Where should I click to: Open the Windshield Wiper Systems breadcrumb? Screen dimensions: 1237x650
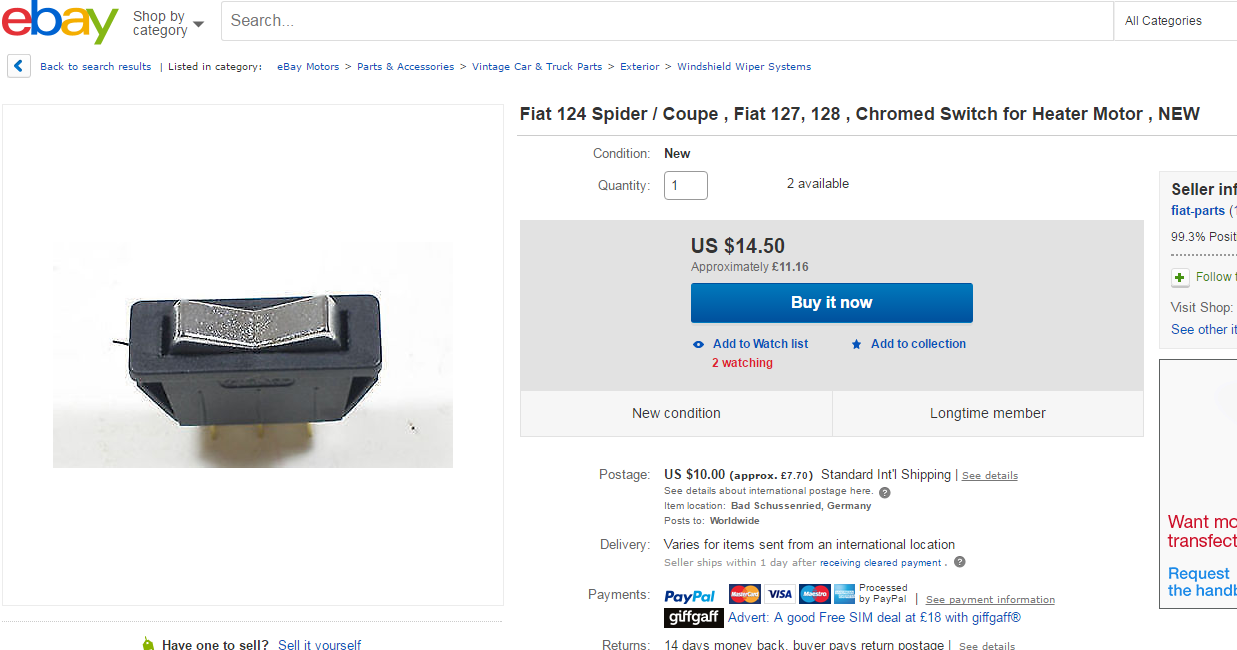point(744,67)
